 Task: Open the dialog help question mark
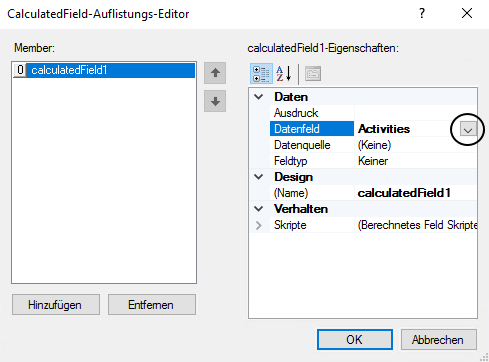(422, 14)
